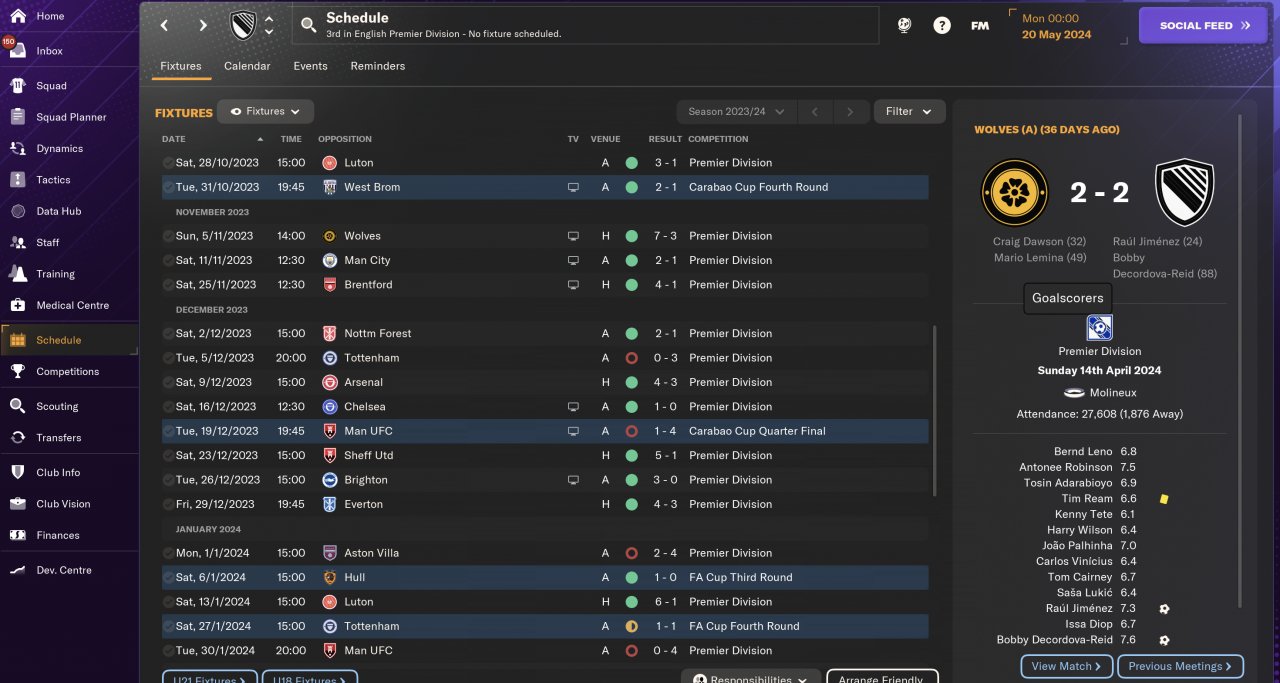The height and width of the screenshot is (683, 1280).
Task: Switch to the Calendar tab
Action: coord(247,66)
